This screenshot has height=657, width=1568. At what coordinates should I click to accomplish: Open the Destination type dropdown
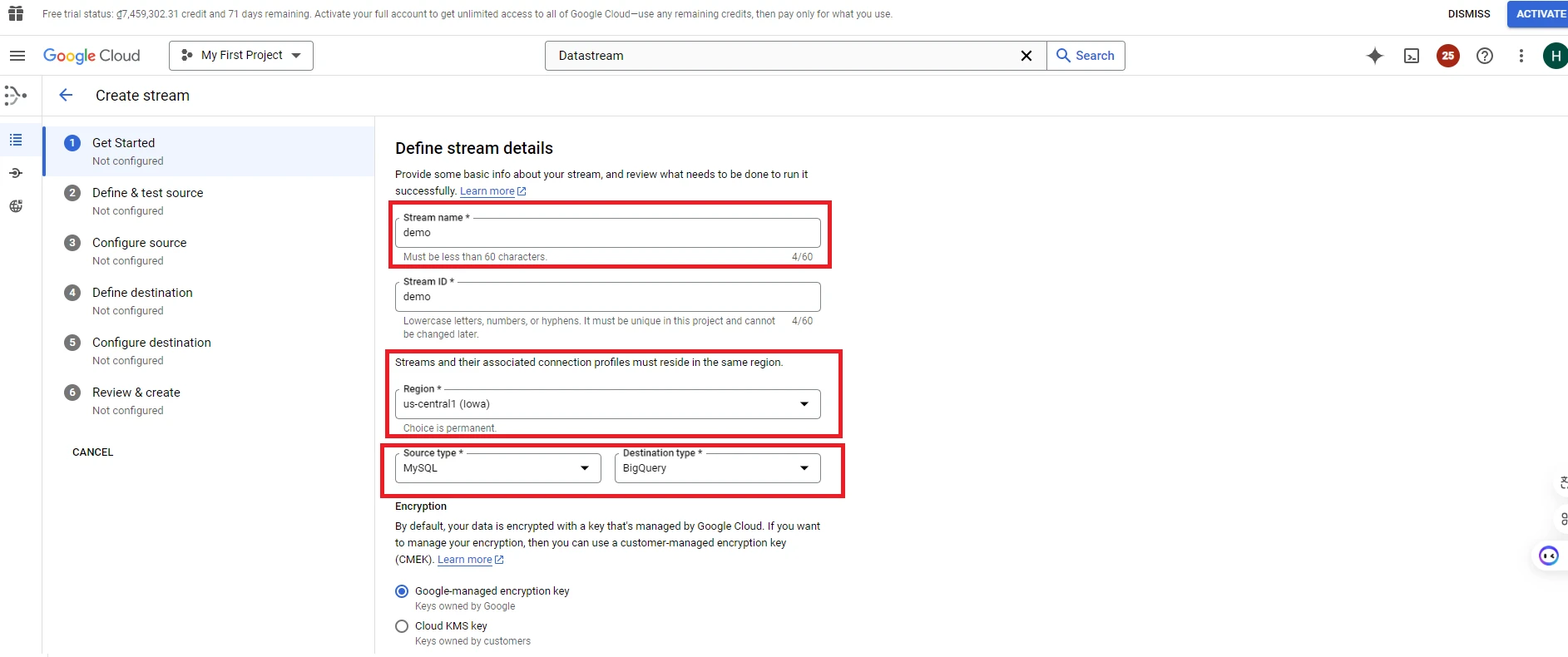coord(716,468)
